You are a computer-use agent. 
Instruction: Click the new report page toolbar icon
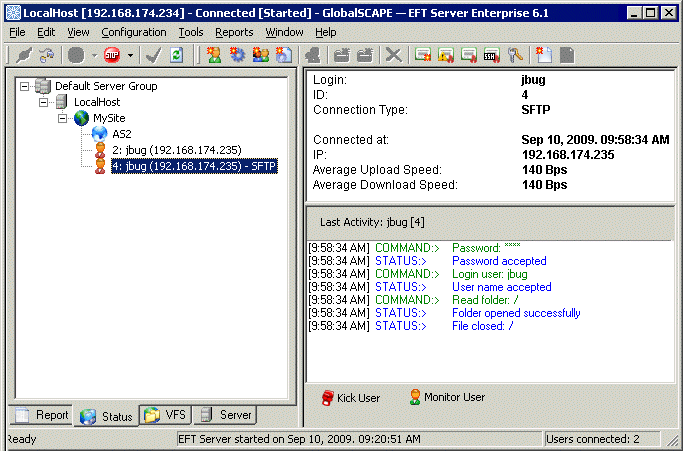544,55
